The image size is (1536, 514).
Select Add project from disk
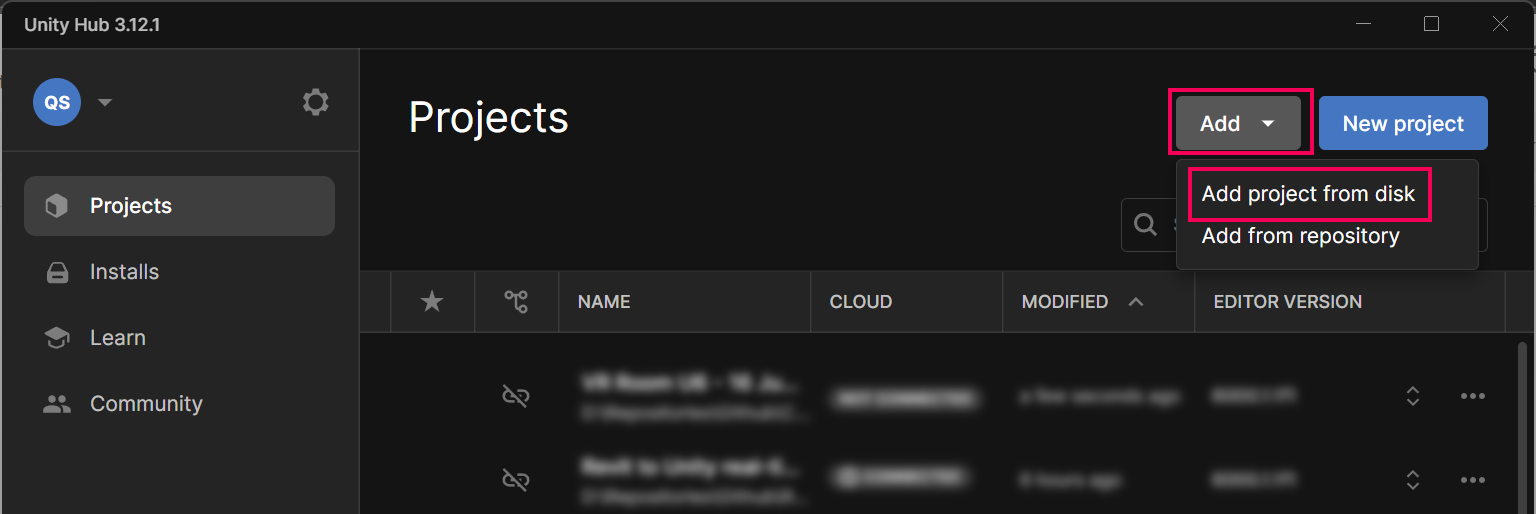tap(1308, 194)
